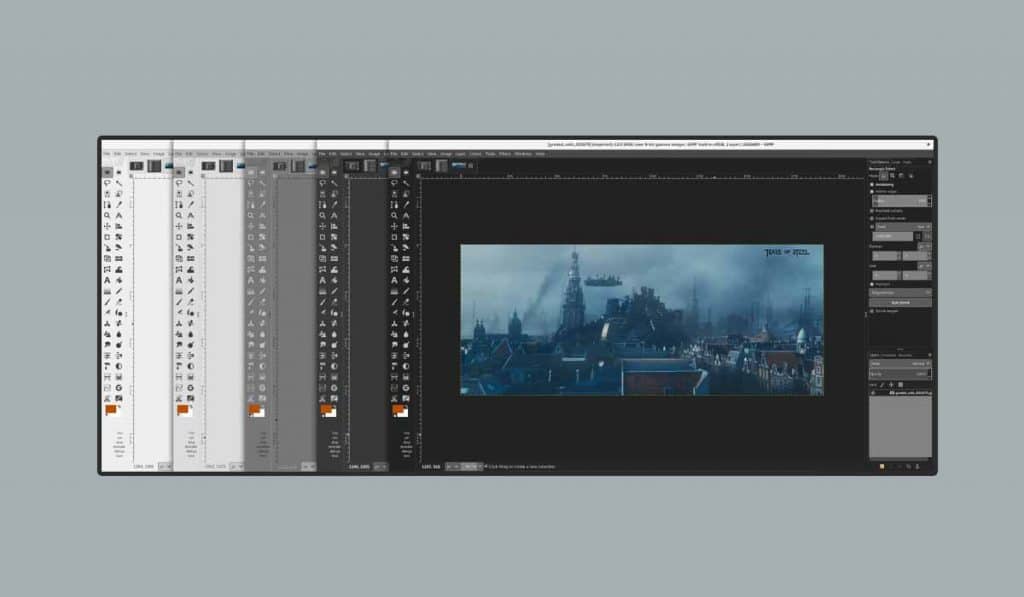
Task: Click foreground color swatch in darkest-theme toolbox
Action: (x=398, y=409)
